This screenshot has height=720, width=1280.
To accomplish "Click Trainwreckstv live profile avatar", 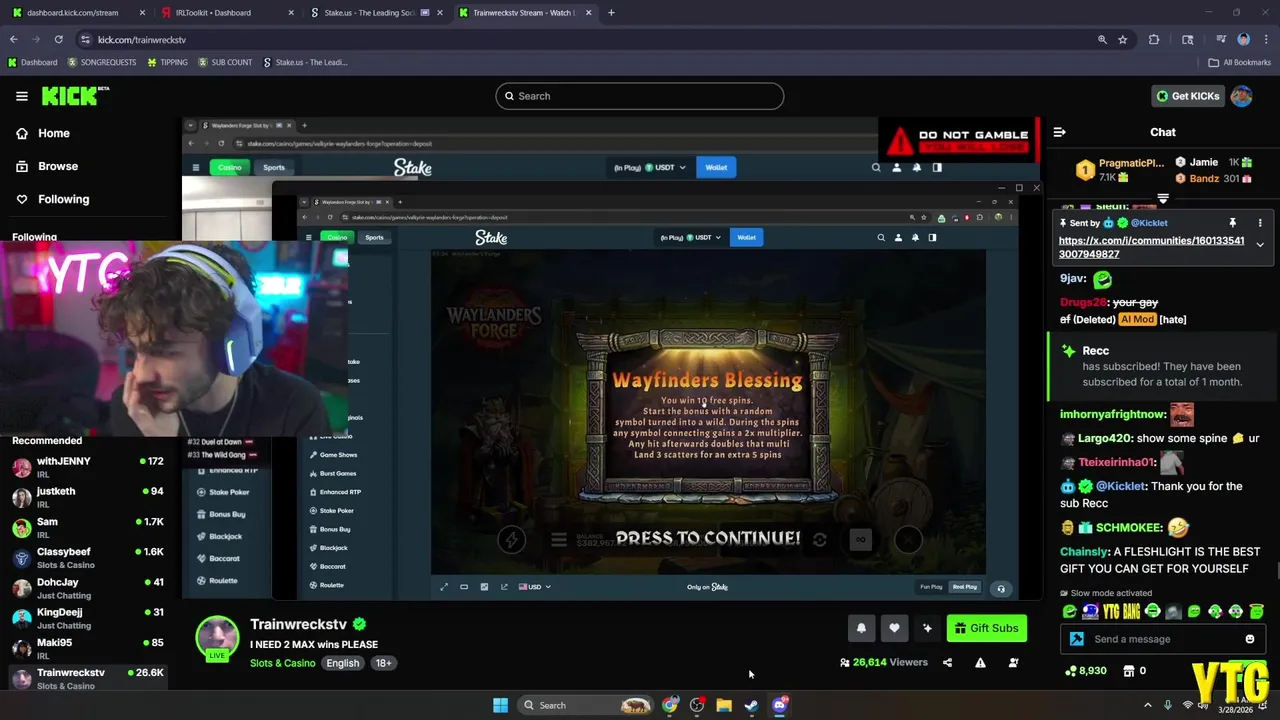I will (217, 638).
